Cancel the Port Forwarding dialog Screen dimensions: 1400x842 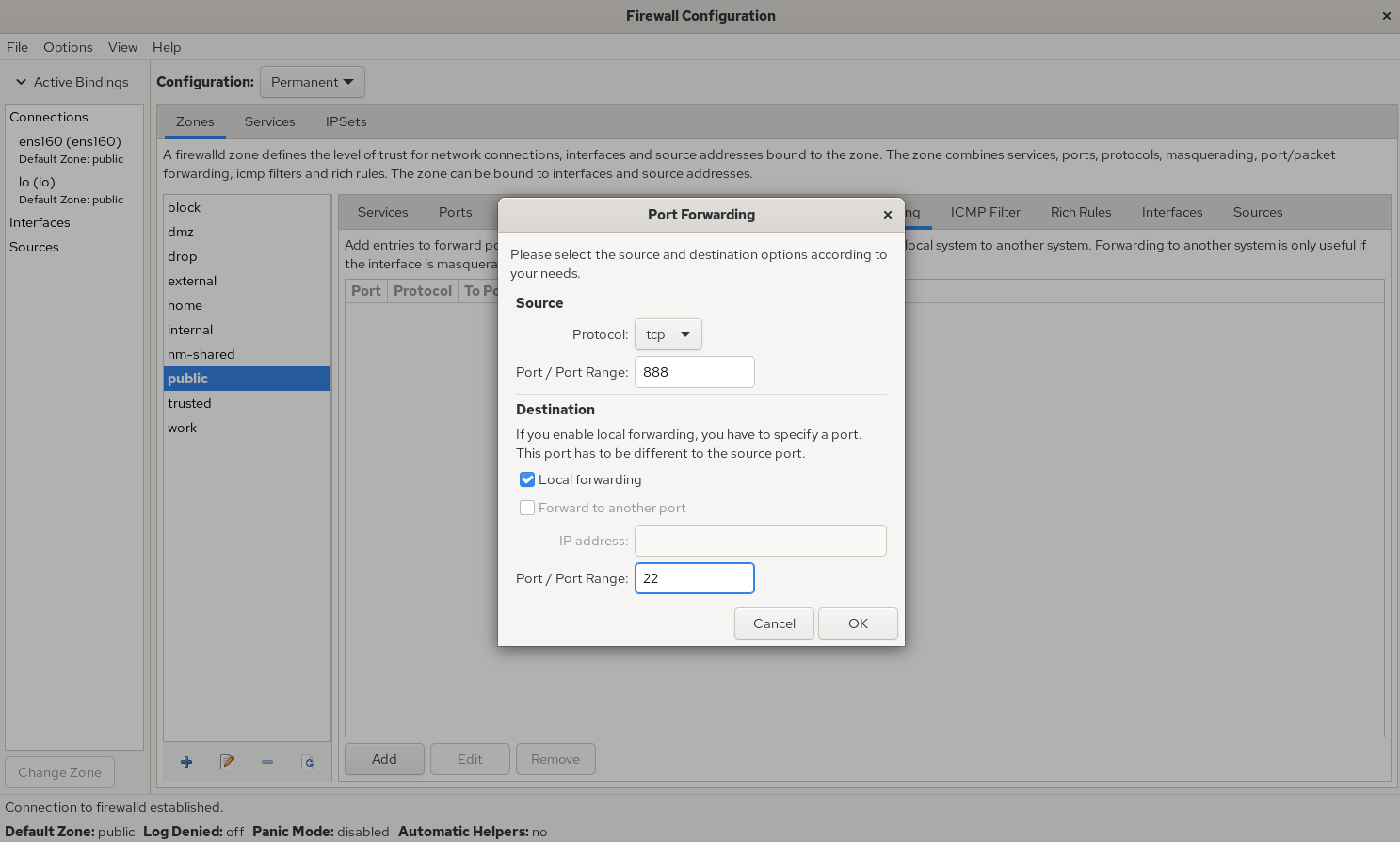pyautogui.click(x=774, y=623)
